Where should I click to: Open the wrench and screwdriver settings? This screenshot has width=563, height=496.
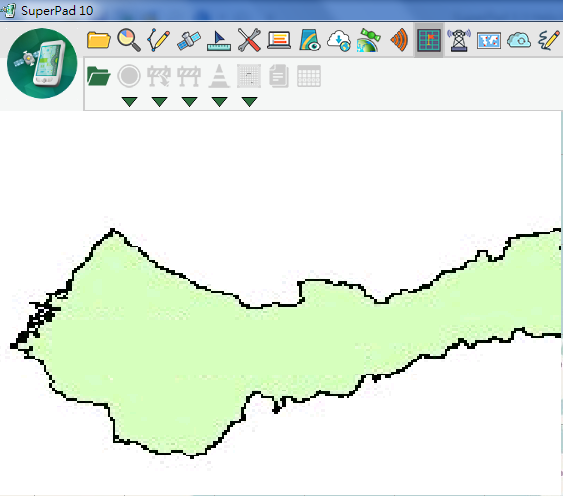pyautogui.click(x=249, y=40)
